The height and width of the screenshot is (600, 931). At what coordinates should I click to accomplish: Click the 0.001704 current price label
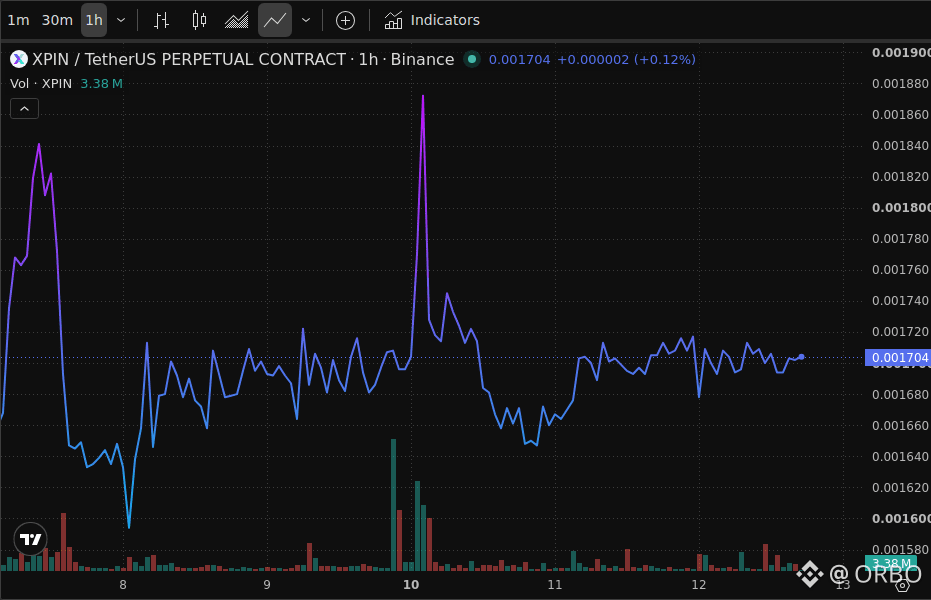pyautogui.click(x=898, y=358)
